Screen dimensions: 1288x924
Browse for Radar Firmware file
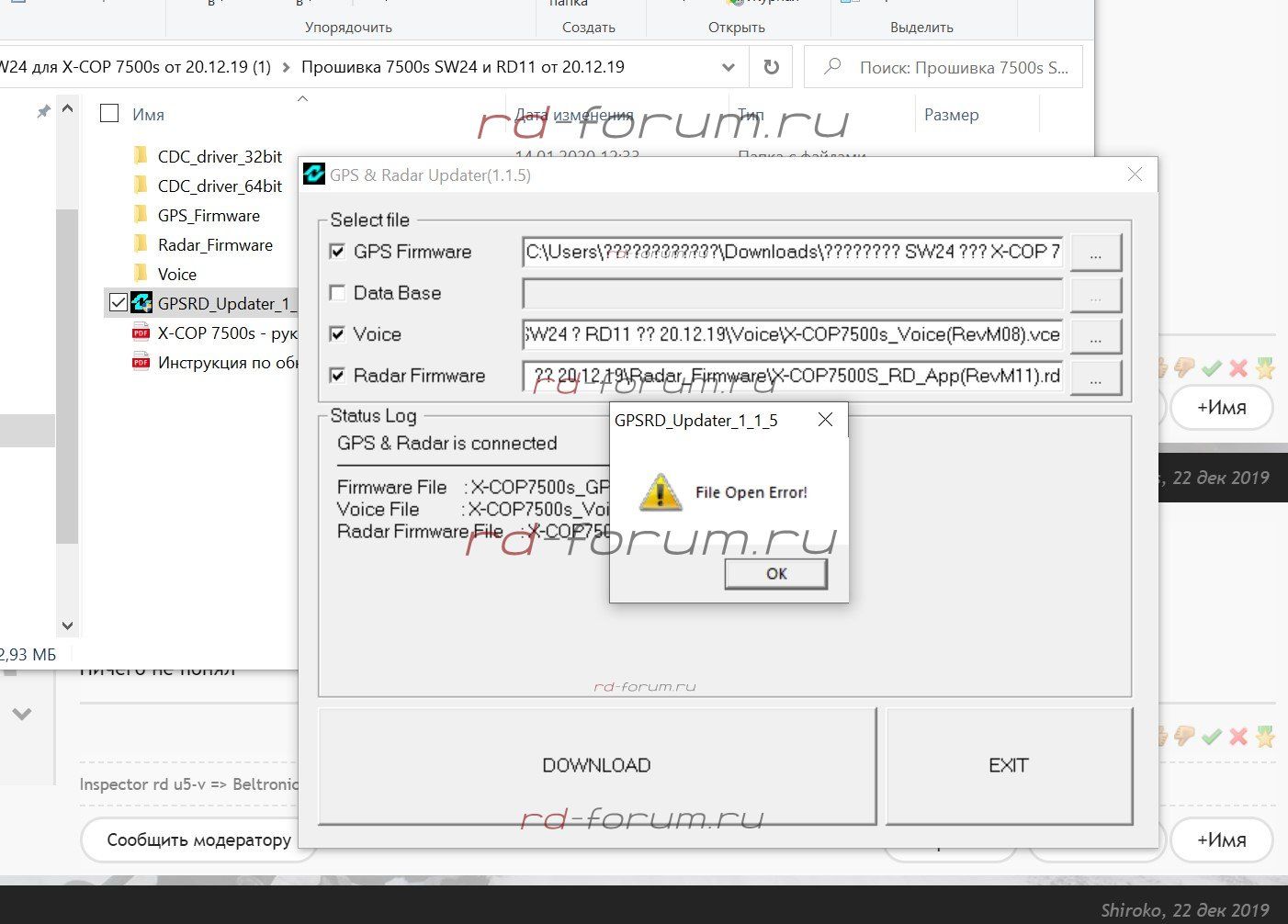1095,377
